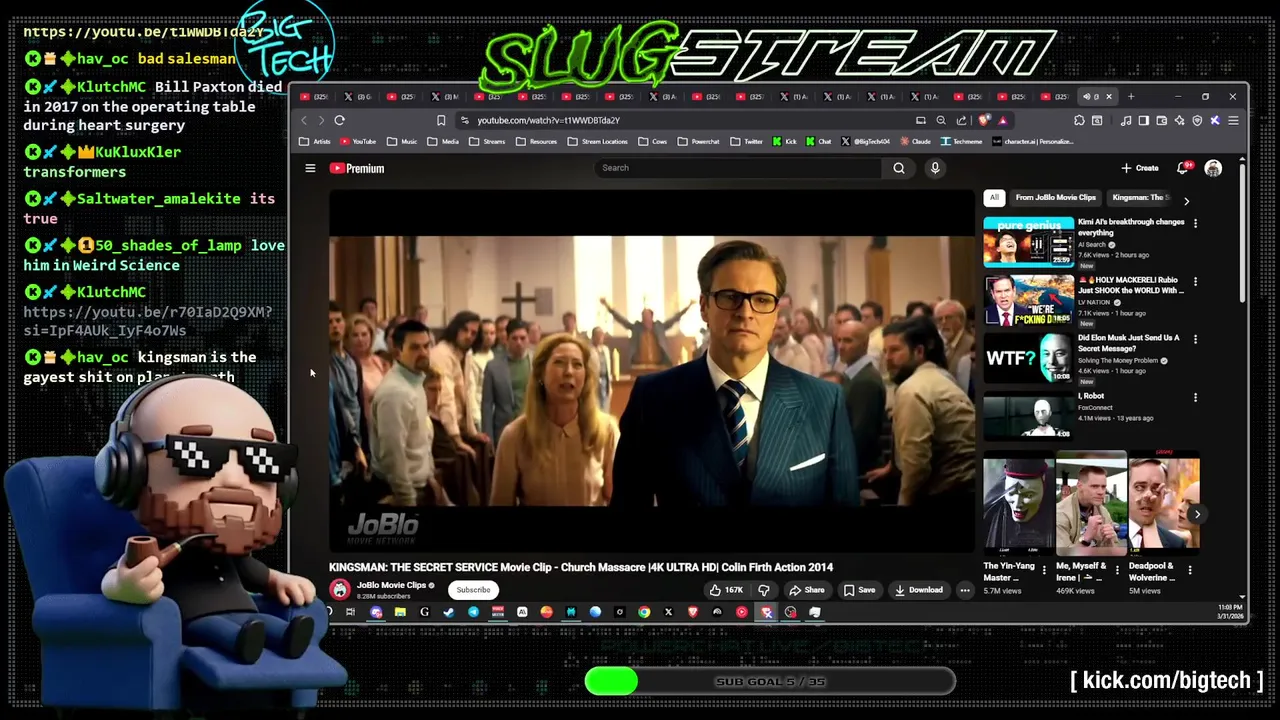
Task: Open more actions ellipsis under the video
Action: click(965, 590)
